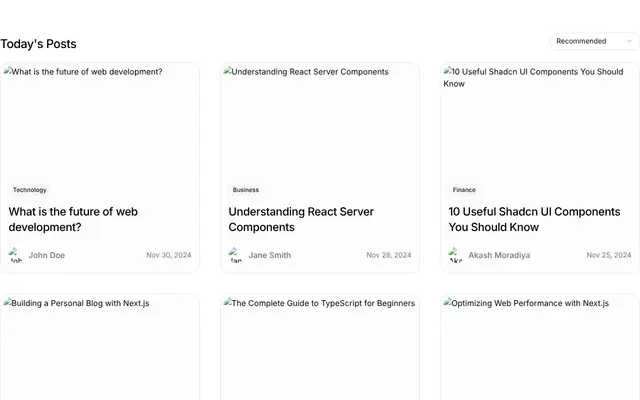The width and height of the screenshot is (640, 400).
Task: Open the Recommended sort dropdown
Action: [x=594, y=41]
